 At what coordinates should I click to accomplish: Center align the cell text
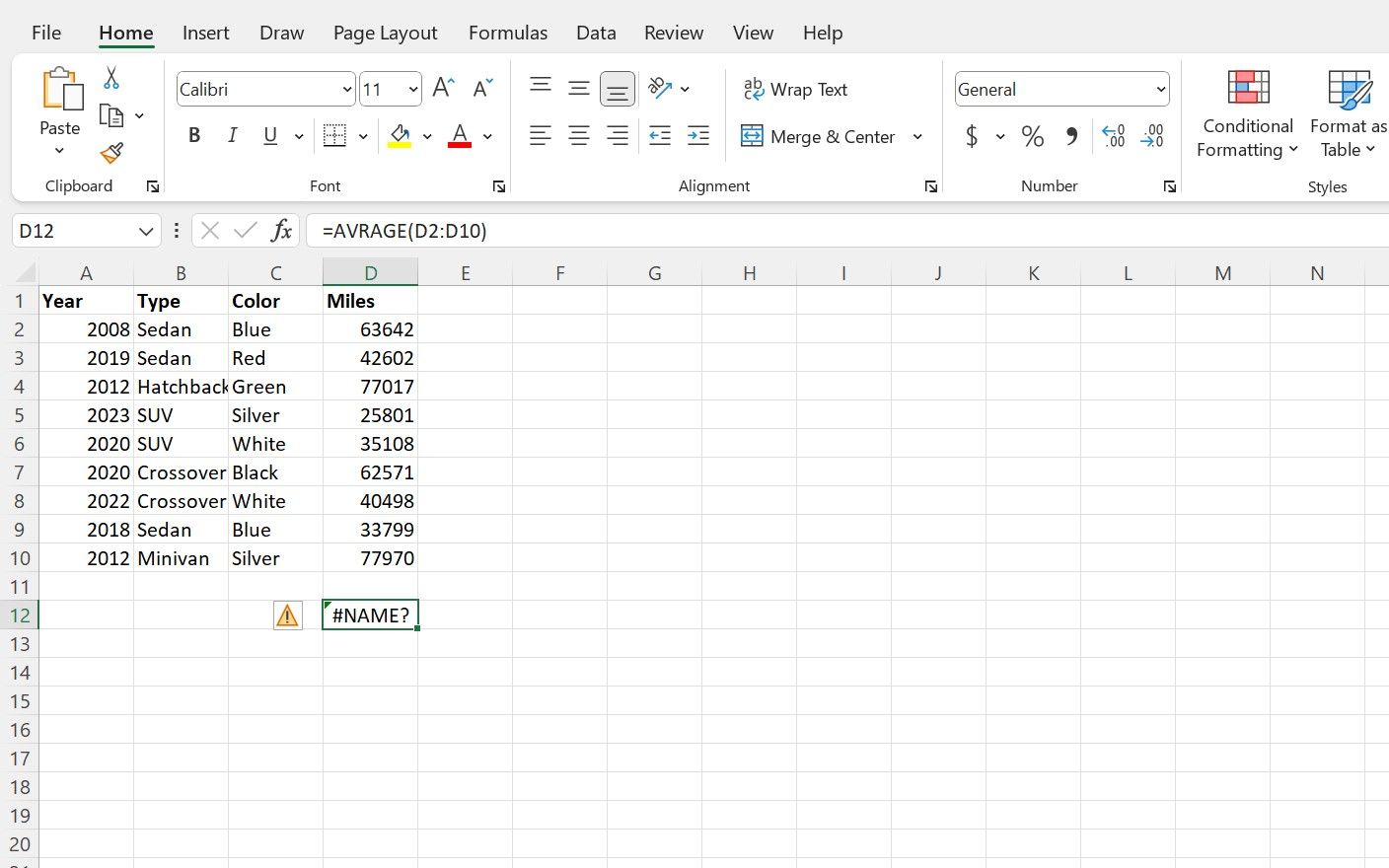[579, 135]
